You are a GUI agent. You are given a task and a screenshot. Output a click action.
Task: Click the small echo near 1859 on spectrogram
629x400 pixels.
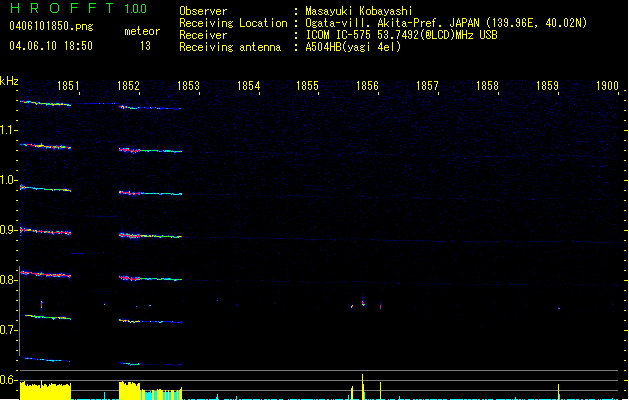[559, 308]
